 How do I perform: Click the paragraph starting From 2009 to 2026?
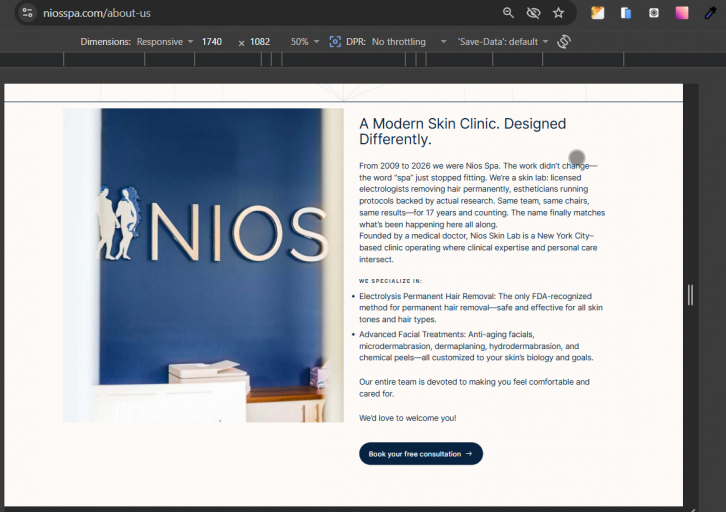pyautogui.click(x=482, y=195)
